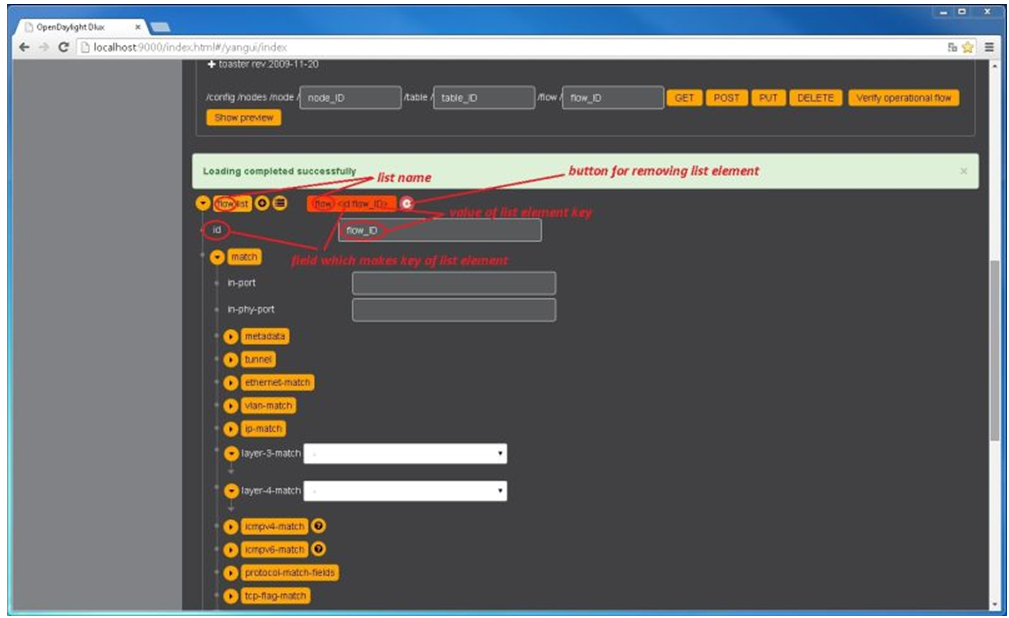Image resolution: width=1009 pixels, height=618 pixels.
Task: Click the vlan-match label
Action: (x=268, y=406)
